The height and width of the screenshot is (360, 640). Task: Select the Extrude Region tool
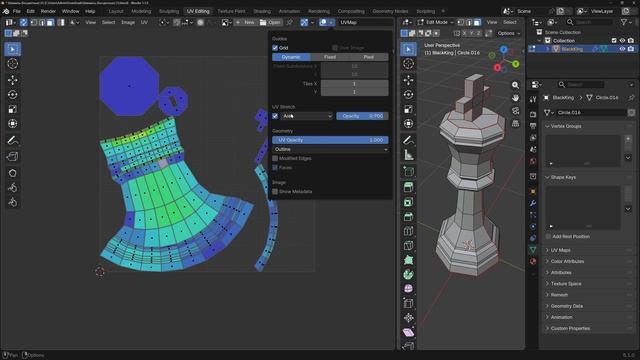coord(408,187)
